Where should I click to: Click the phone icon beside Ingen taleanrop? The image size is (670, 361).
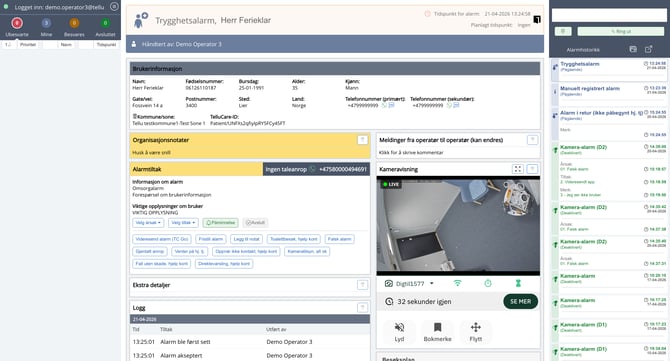(313, 169)
